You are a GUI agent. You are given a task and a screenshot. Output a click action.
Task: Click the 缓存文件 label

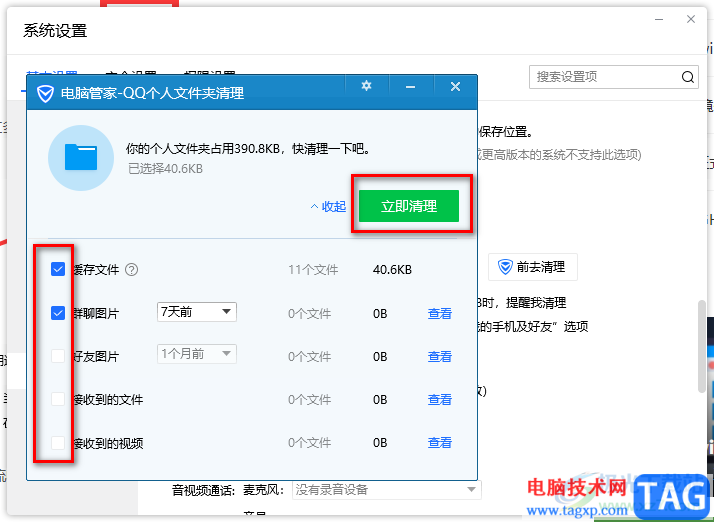point(96,270)
